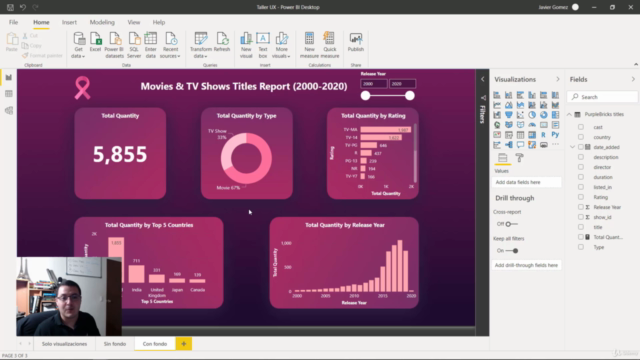Connect to SQL Server
640x360 pixels.
[x=134, y=45]
